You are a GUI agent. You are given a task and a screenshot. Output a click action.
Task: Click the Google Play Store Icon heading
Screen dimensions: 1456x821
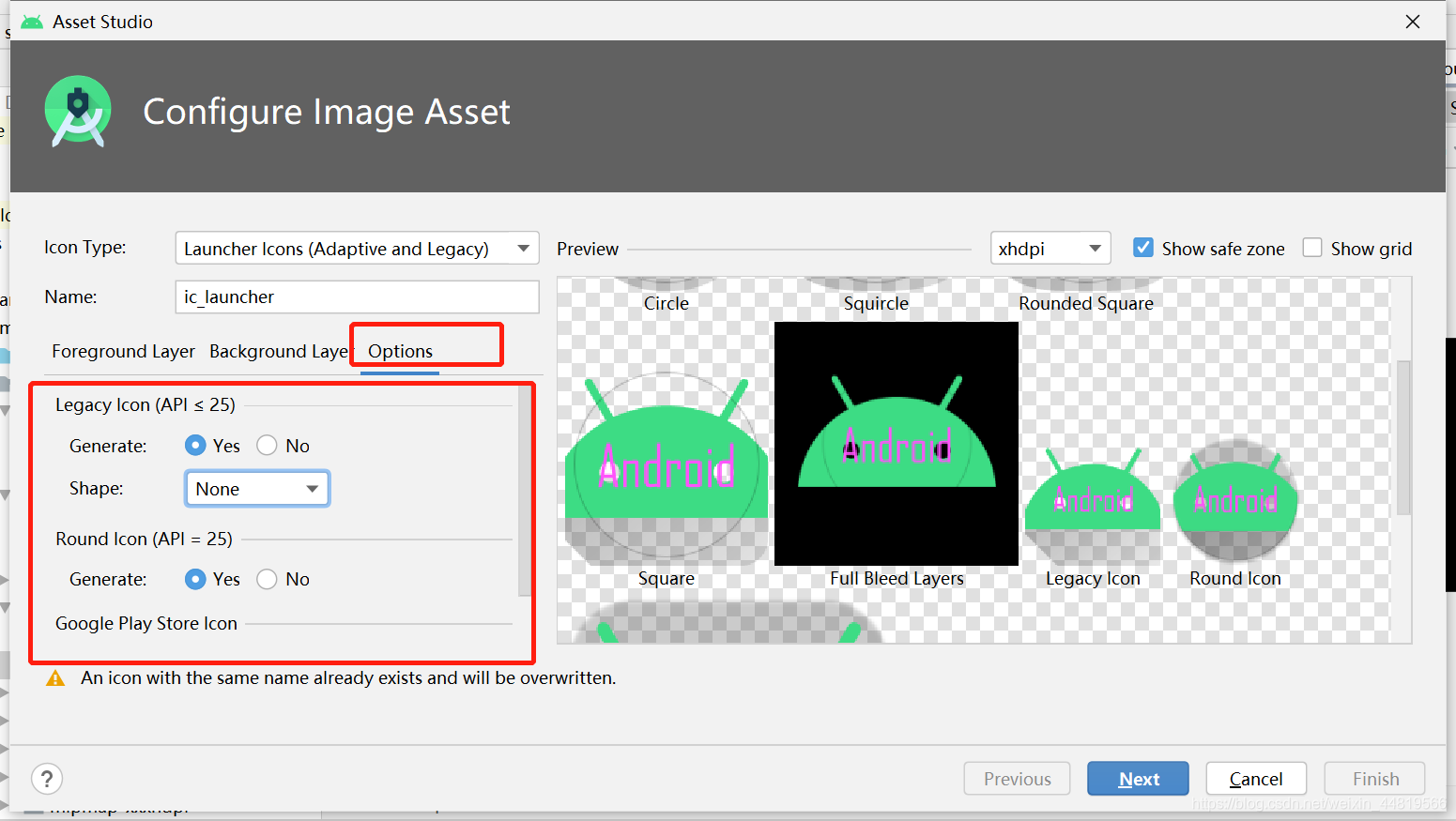click(146, 623)
